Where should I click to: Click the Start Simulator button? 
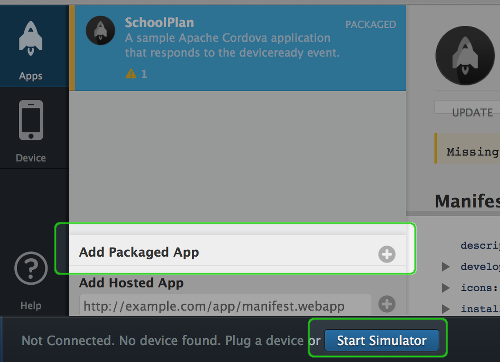(382, 340)
